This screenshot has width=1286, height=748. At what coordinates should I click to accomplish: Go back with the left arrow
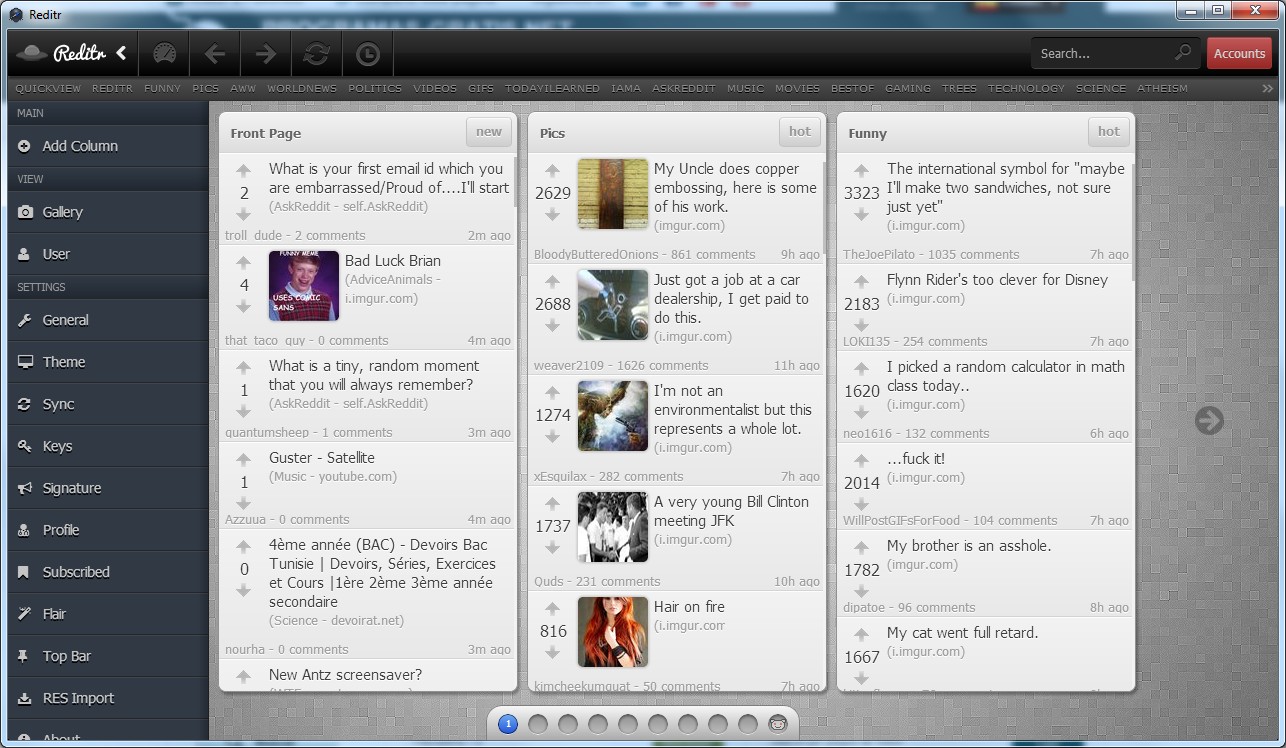pos(214,53)
